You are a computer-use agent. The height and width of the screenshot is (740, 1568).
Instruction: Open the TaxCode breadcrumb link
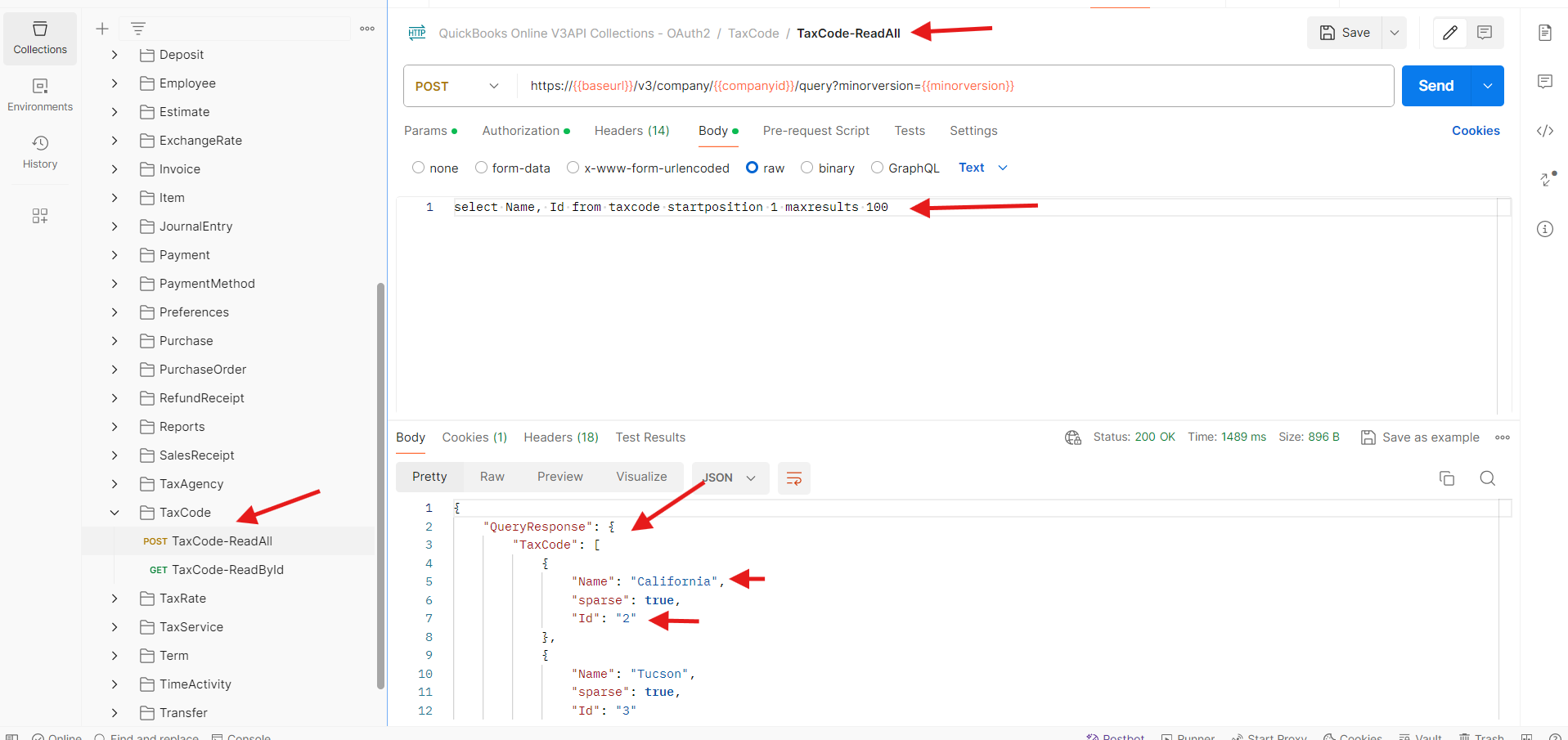click(x=753, y=34)
